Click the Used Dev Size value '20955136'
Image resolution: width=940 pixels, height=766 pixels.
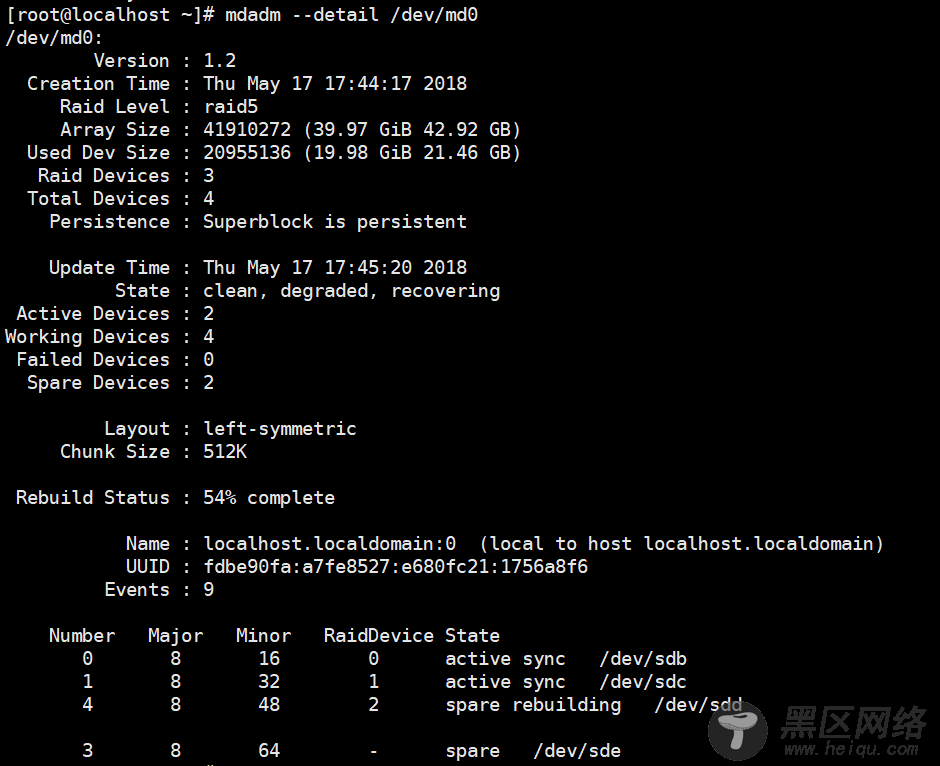[247, 152]
